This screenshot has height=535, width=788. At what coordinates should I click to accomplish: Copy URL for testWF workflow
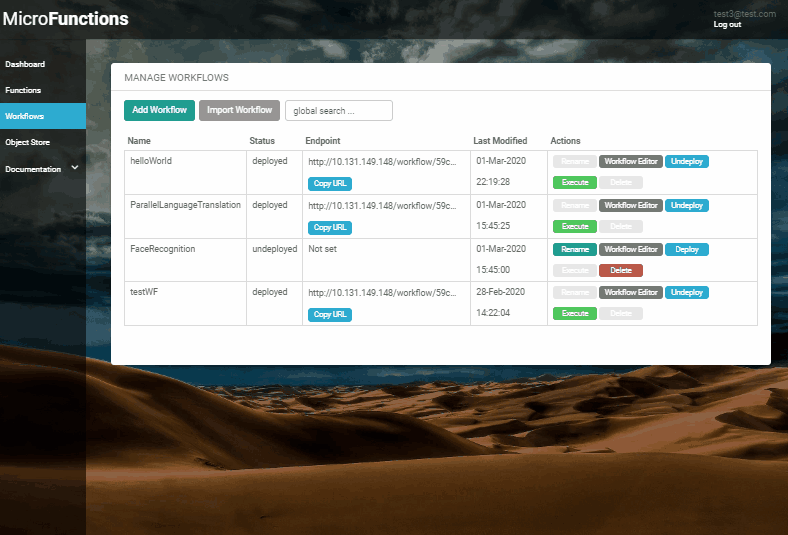[330, 314]
